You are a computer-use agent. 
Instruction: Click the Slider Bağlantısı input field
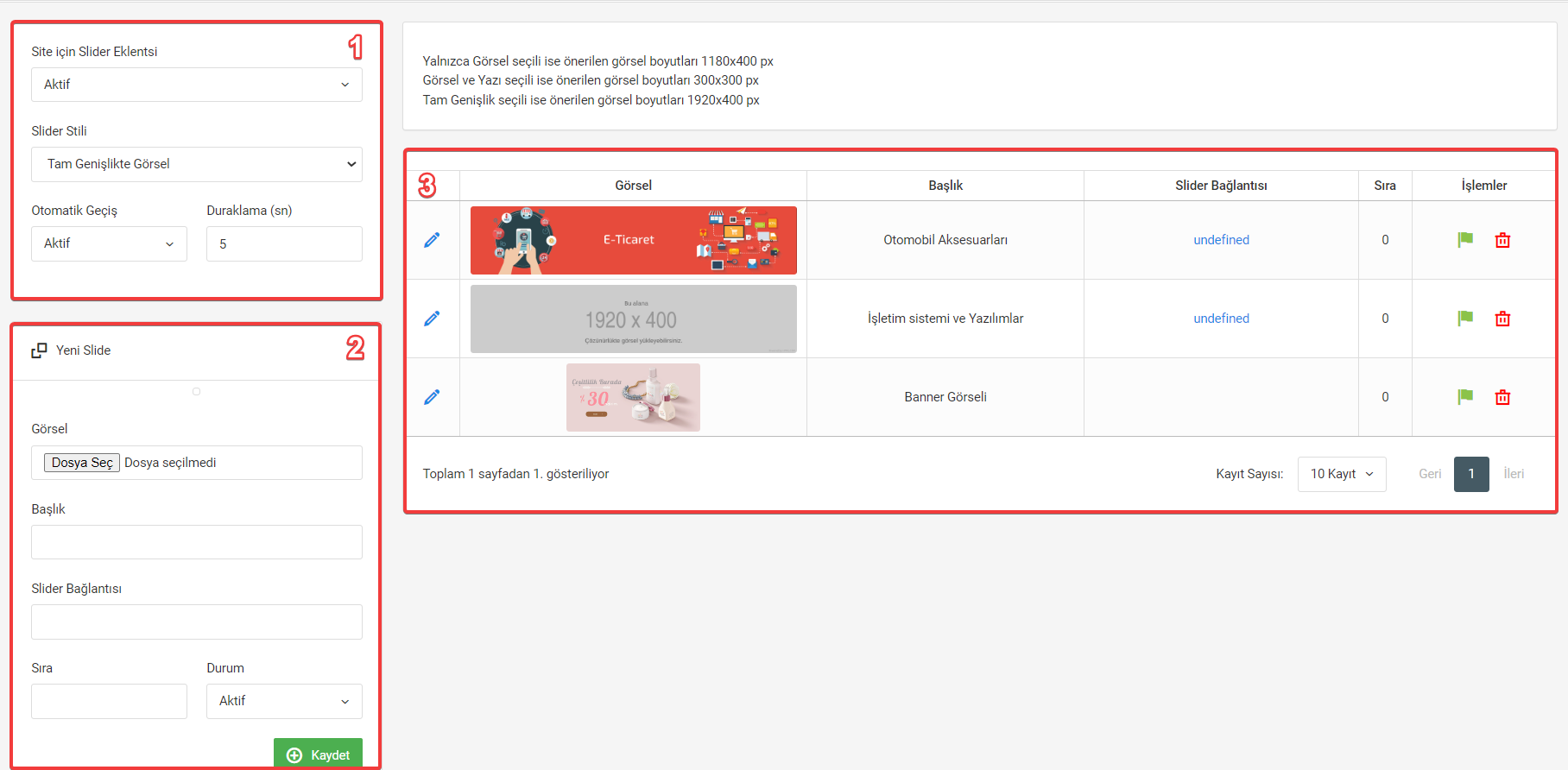(197, 622)
